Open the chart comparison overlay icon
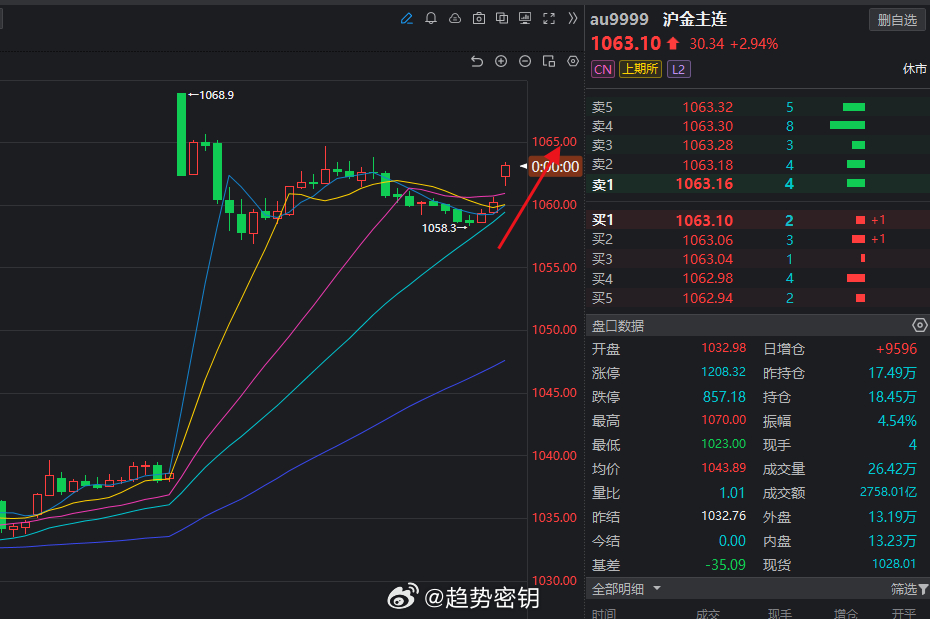This screenshot has height=619, width=930. point(501,18)
